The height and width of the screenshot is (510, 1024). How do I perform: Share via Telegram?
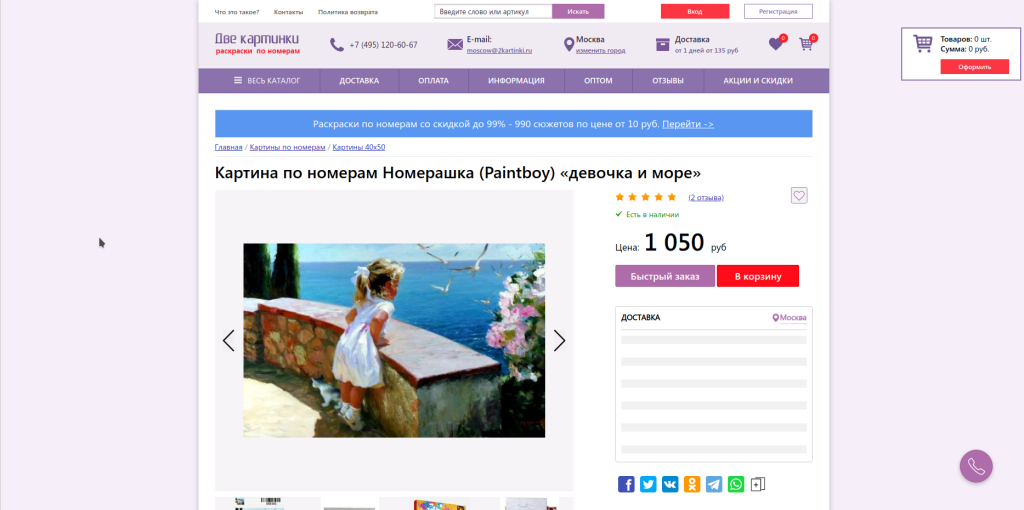tap(714, 484)
